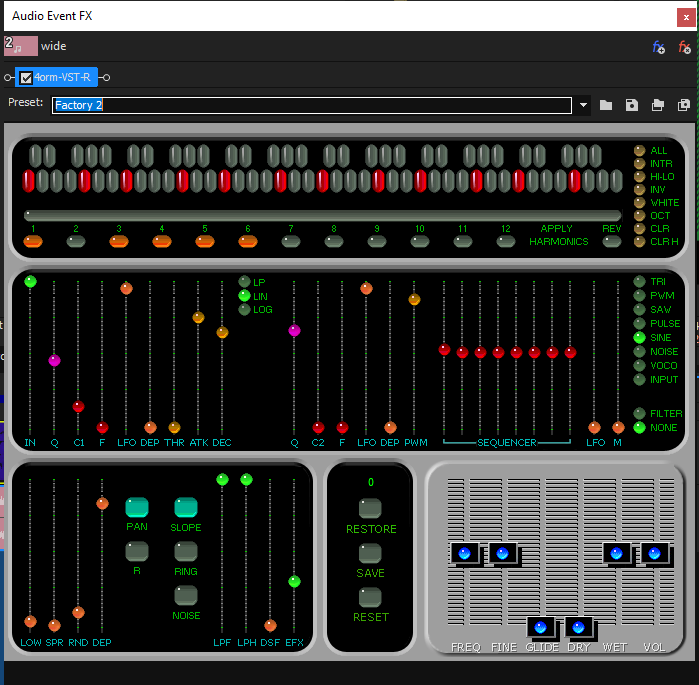Click the first sequencer step red knob
The height and width of the screenshot is (685, 699).
tap(444, 349)
